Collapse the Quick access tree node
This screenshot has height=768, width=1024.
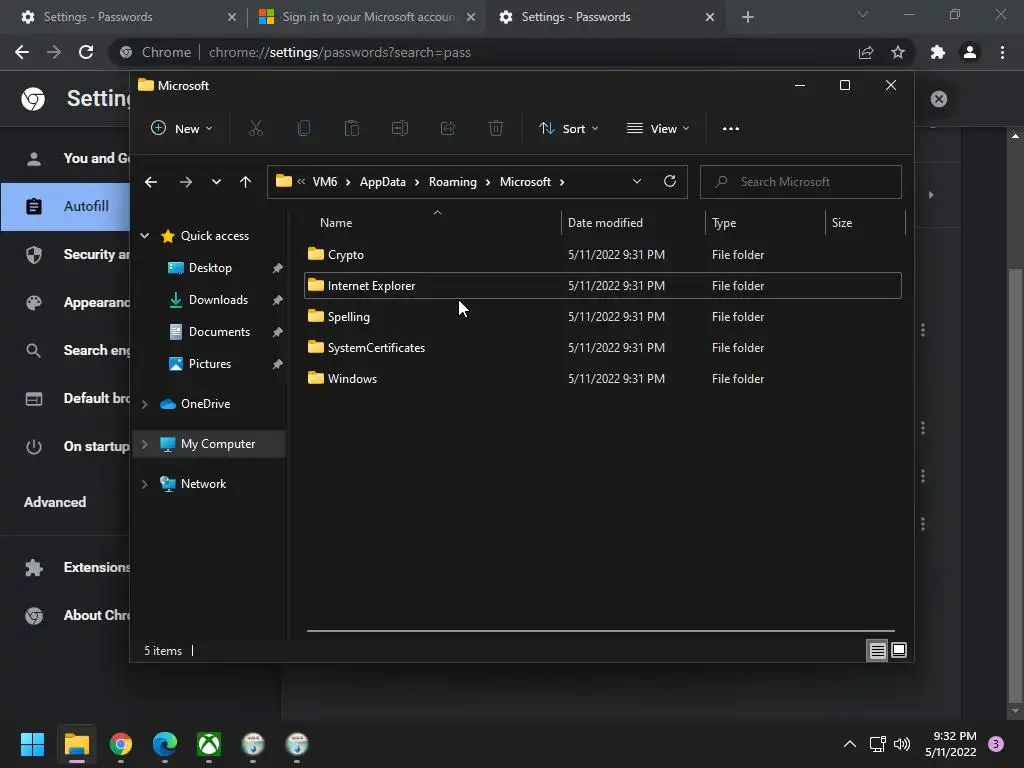[144, 236]
